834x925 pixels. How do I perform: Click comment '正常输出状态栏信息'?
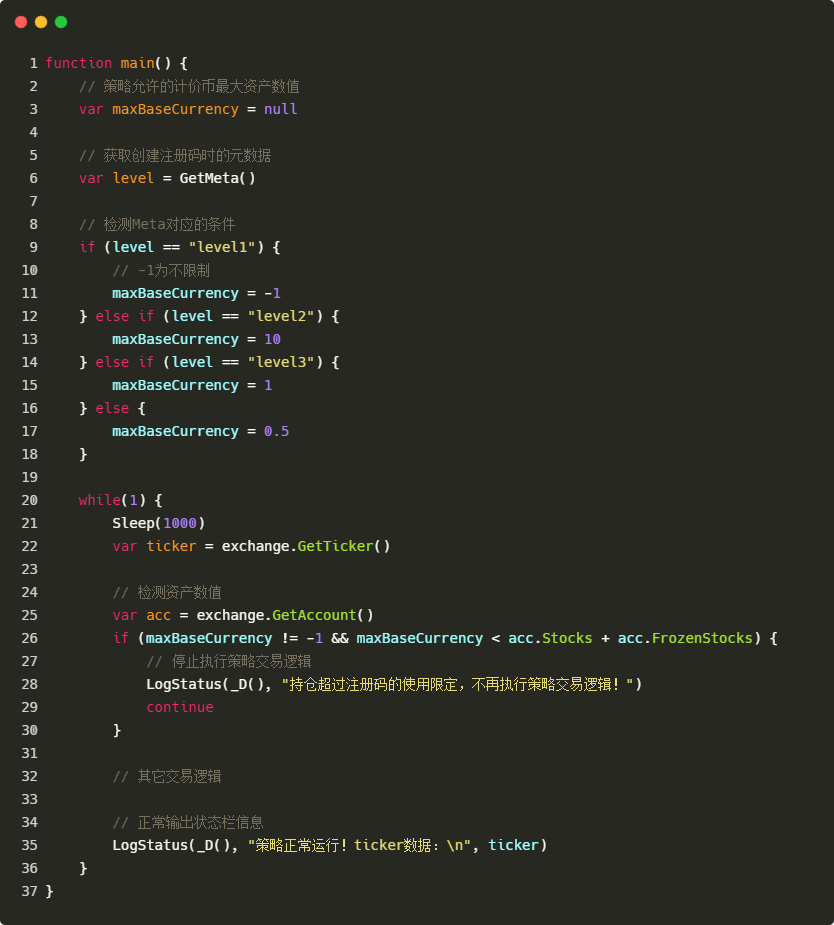tap(201, 822)
